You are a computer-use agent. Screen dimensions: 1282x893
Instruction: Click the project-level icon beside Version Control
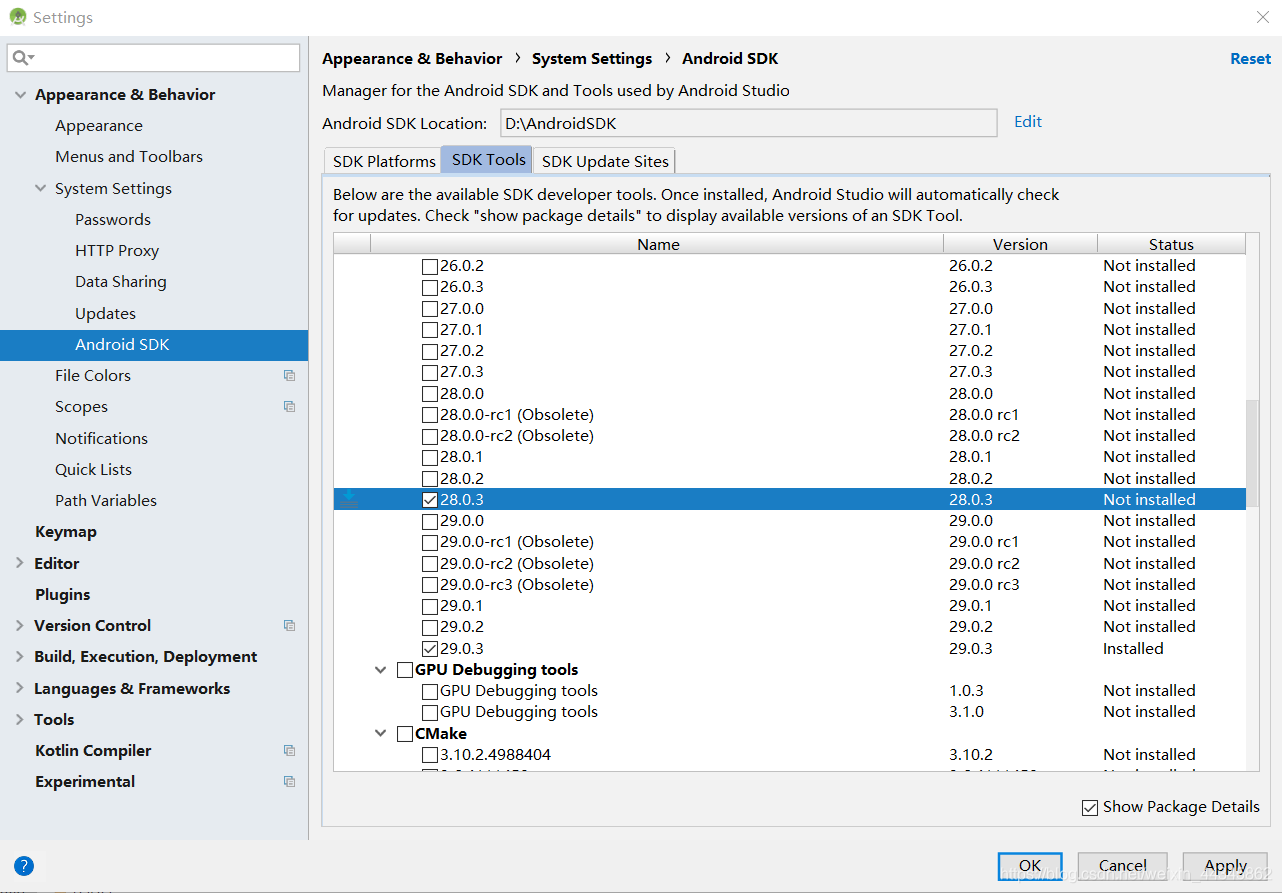(289, 626)
